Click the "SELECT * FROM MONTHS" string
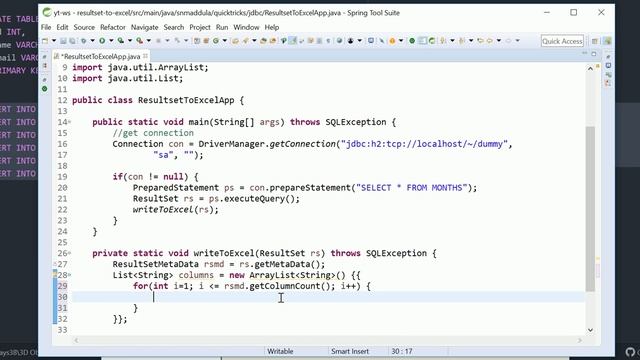The height and width of the screenshot is (360, 640). (x=411, y=188)
